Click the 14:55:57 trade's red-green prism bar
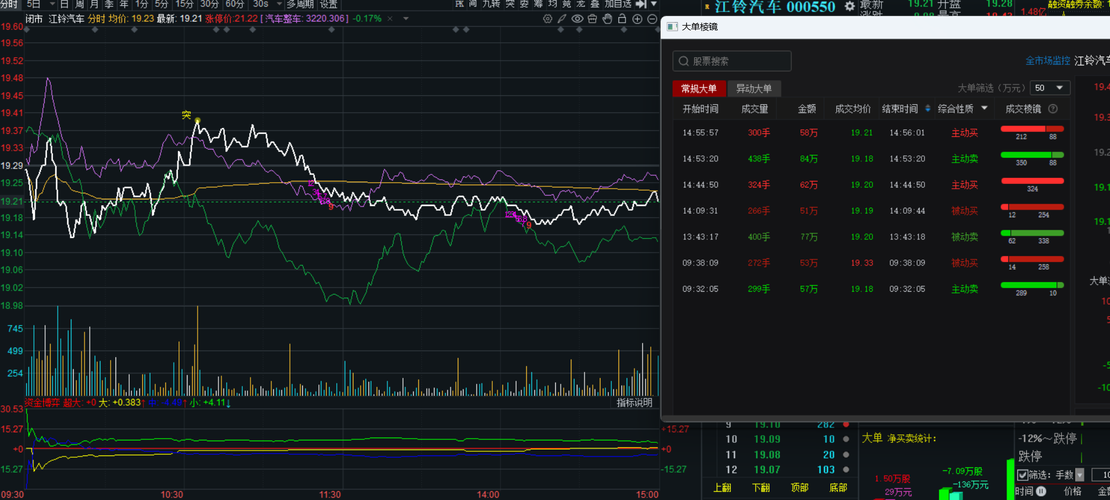 pos(1030,127)
